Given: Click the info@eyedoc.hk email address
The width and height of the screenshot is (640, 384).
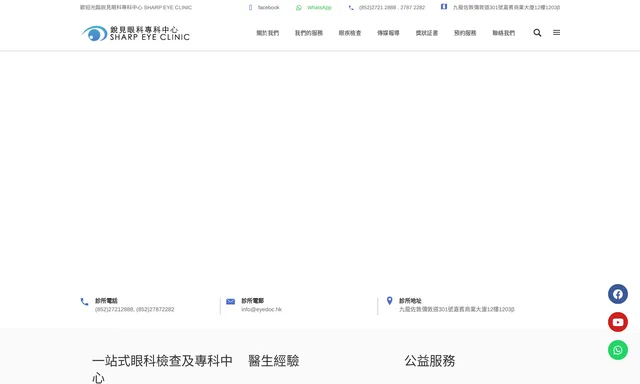Looking at the screenshot, I should [x=262, y=309].
